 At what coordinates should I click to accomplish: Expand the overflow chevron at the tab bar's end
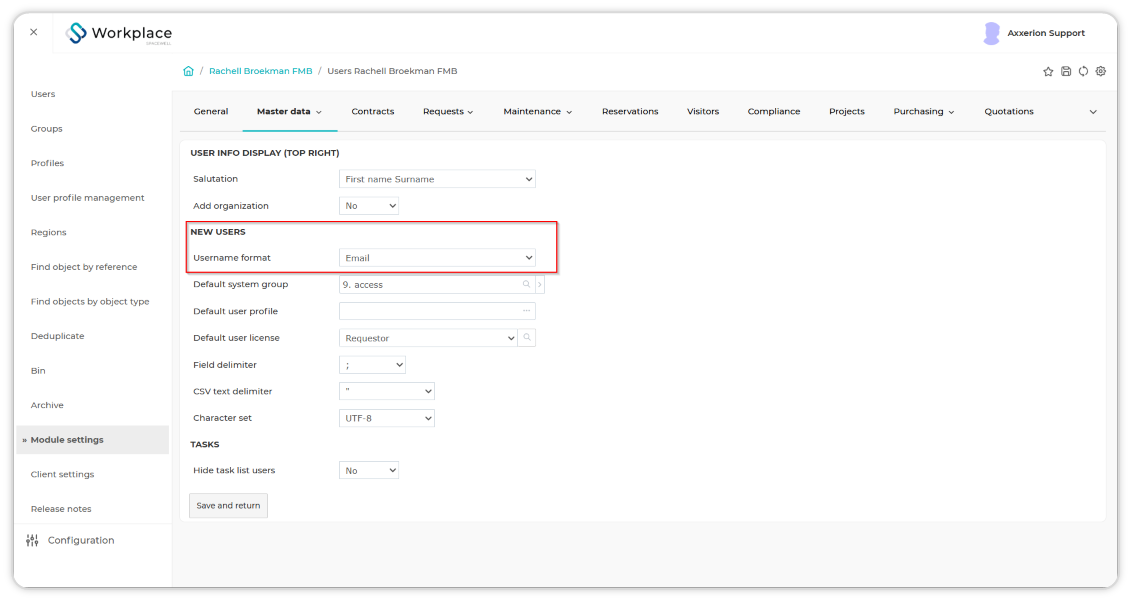pos(1093,112)
